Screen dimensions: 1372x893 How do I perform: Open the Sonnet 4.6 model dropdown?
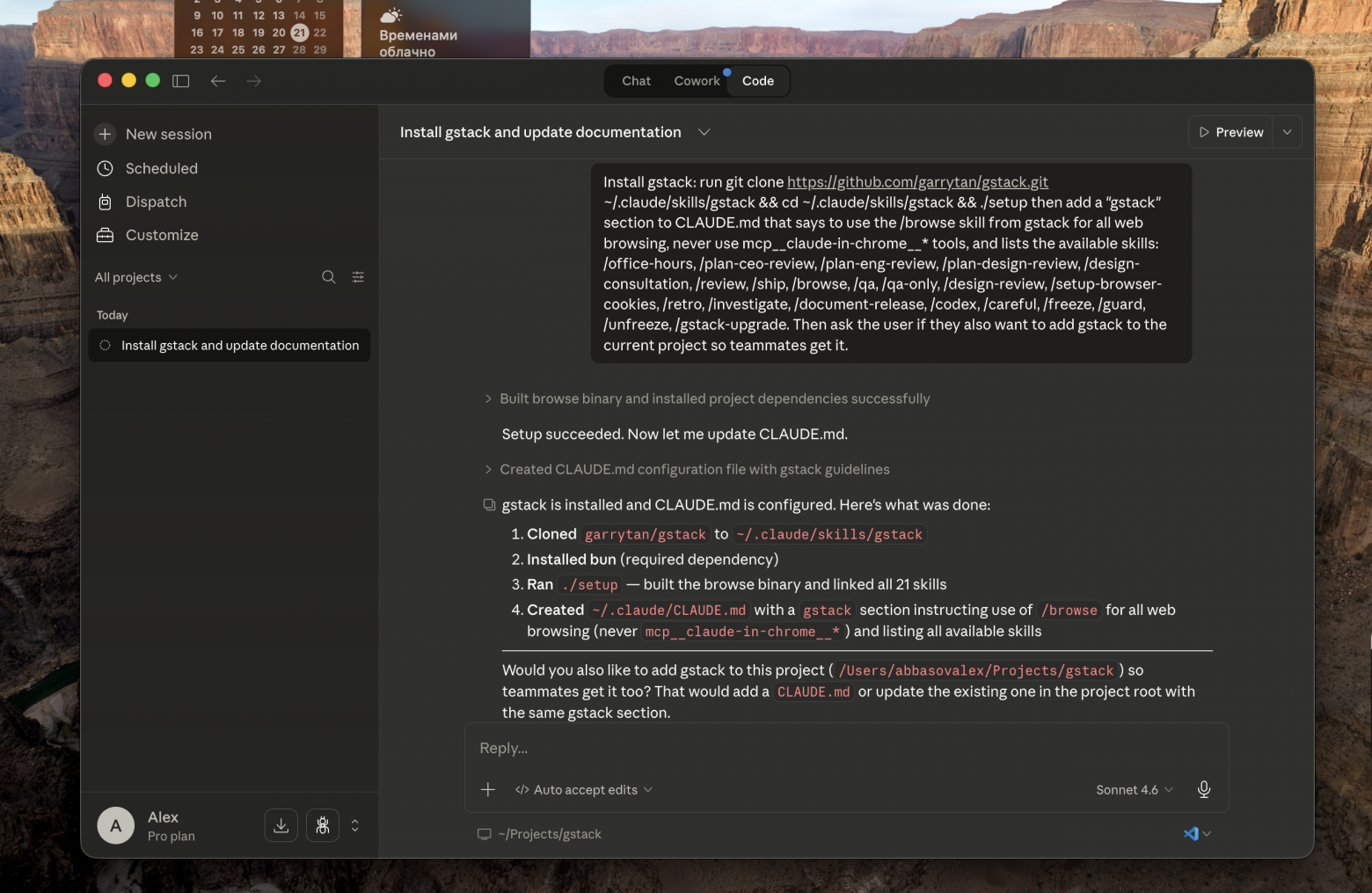point(1133,789)
